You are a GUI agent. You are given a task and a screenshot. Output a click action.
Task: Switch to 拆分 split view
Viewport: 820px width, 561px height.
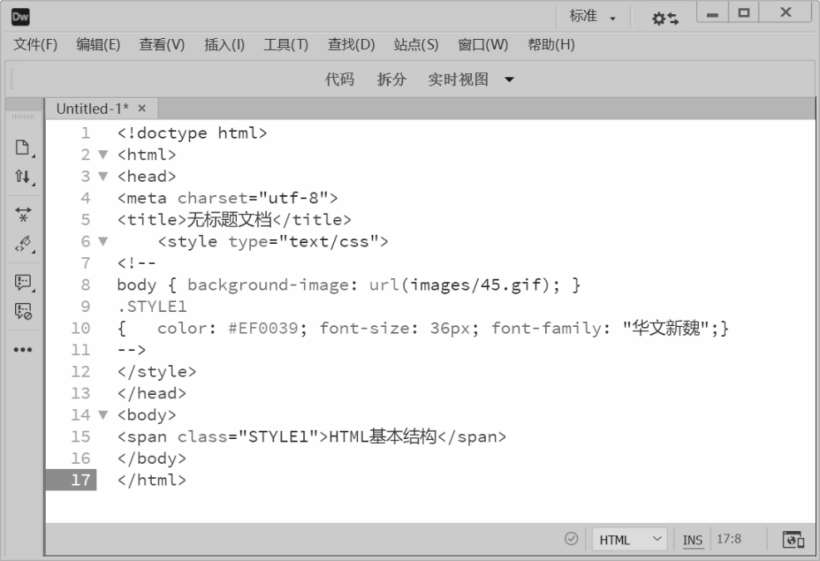click(391, 80)
